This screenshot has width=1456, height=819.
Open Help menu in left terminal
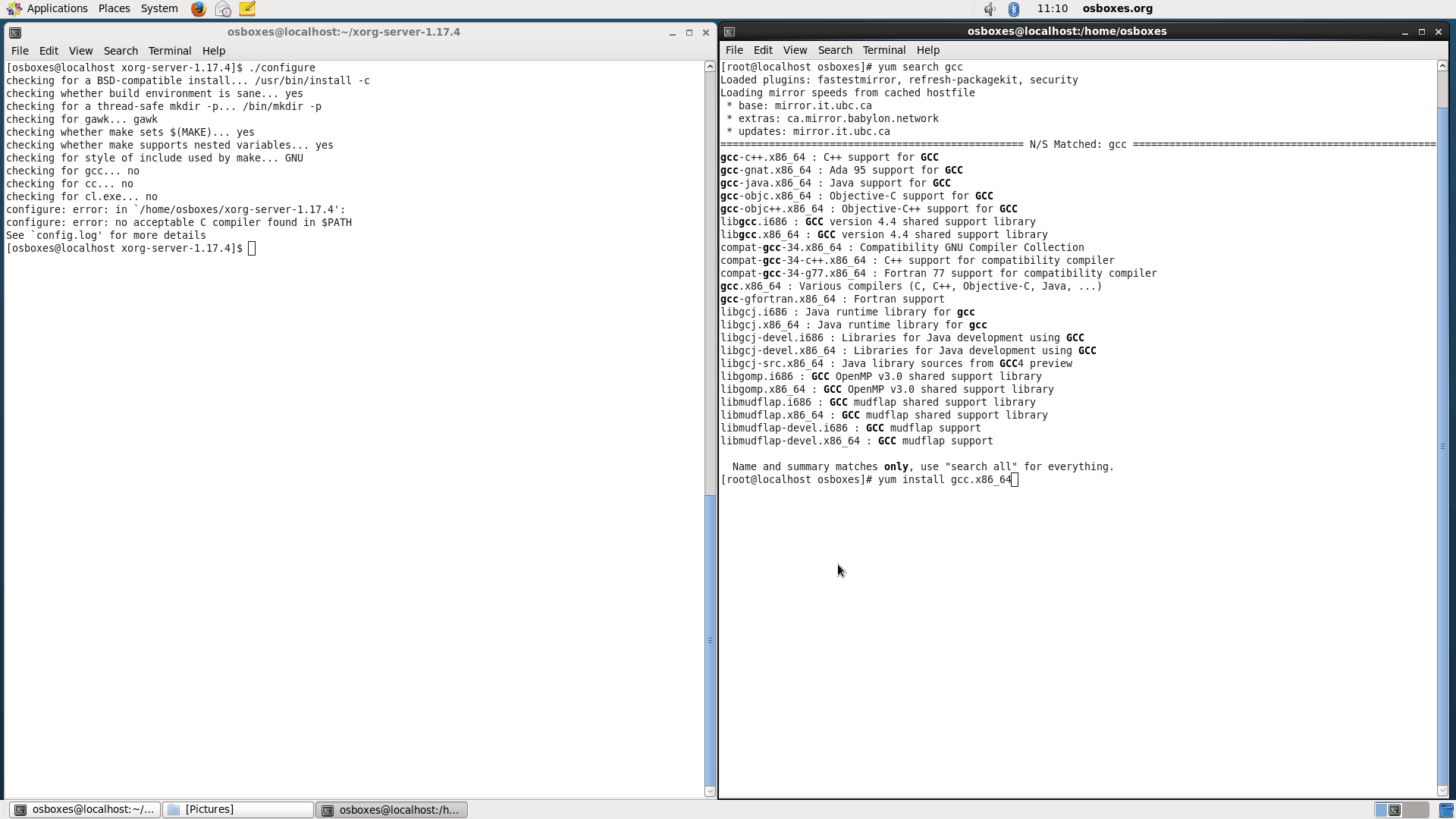pos(214,51)
